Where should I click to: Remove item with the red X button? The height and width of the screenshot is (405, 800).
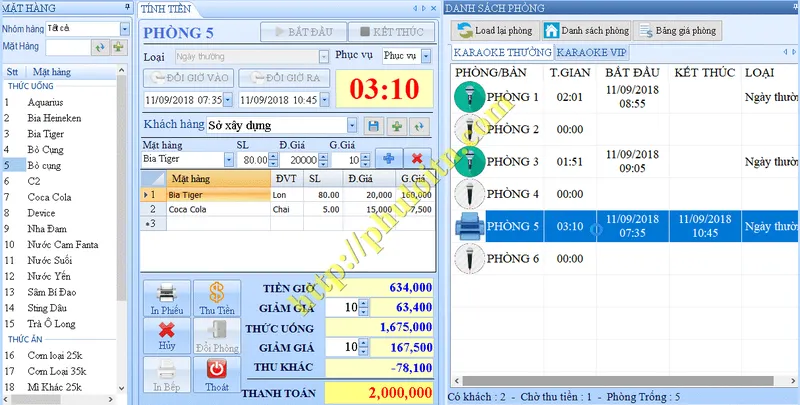point(417,159)
